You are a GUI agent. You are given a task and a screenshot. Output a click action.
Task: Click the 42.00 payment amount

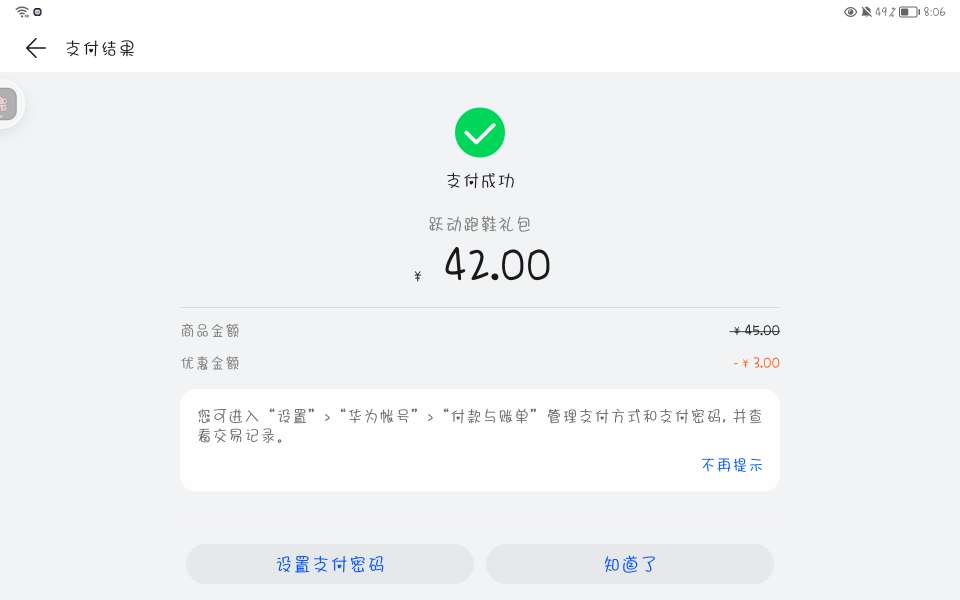click(497, 266)
